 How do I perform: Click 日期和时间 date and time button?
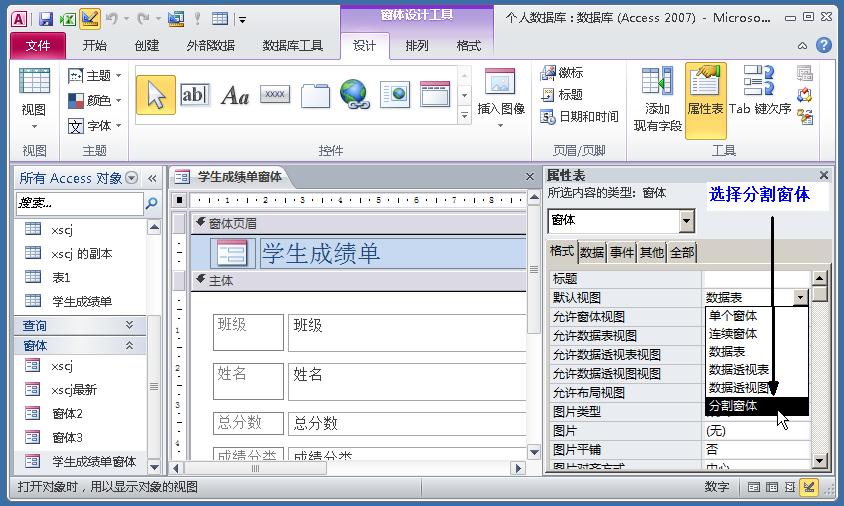[x=579, y=116]
